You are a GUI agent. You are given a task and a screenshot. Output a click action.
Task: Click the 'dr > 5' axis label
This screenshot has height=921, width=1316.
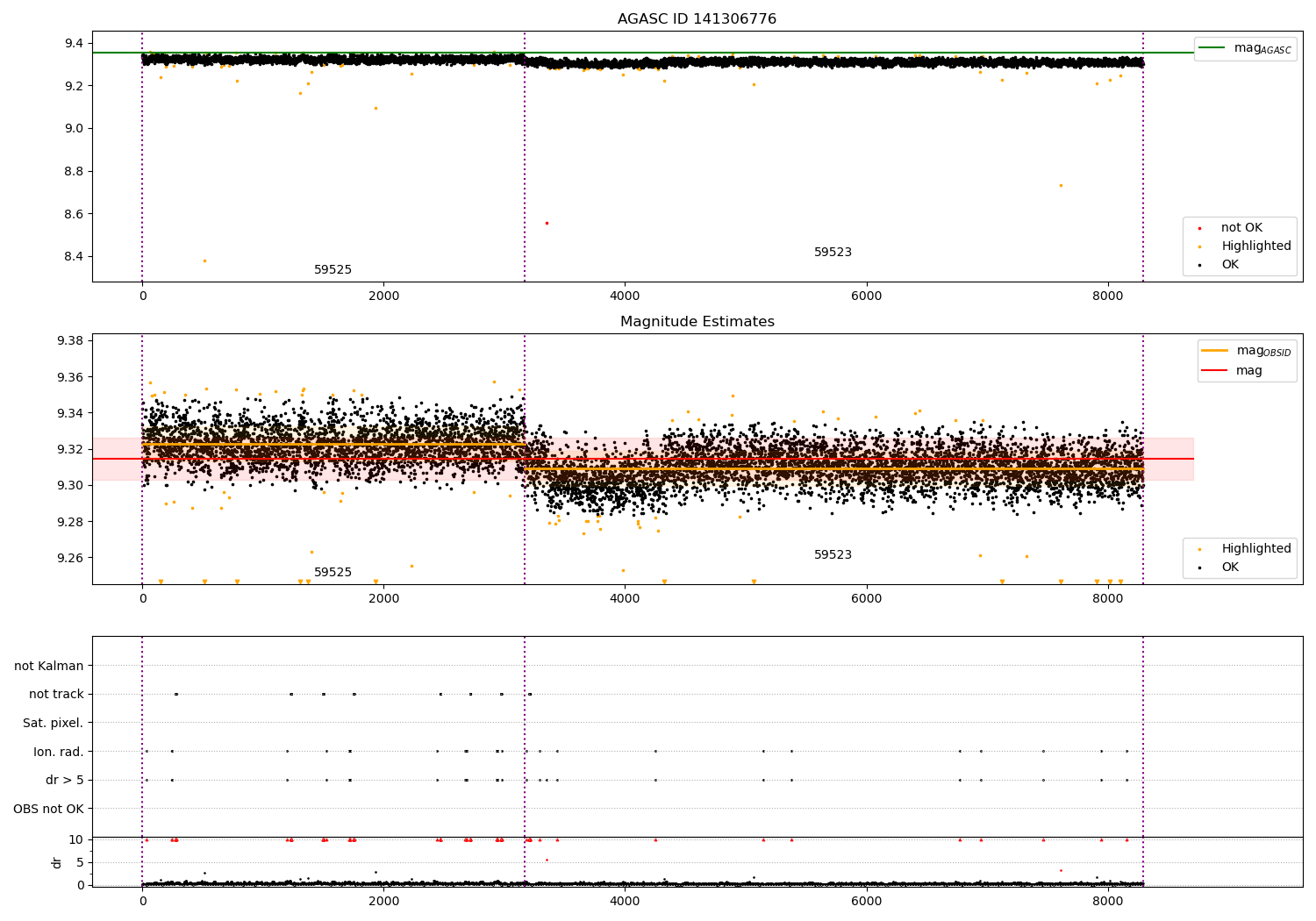(65, 781)
